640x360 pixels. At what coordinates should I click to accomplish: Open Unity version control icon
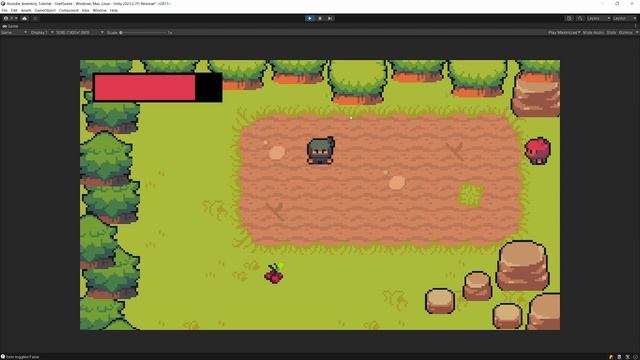coord(35,18)
